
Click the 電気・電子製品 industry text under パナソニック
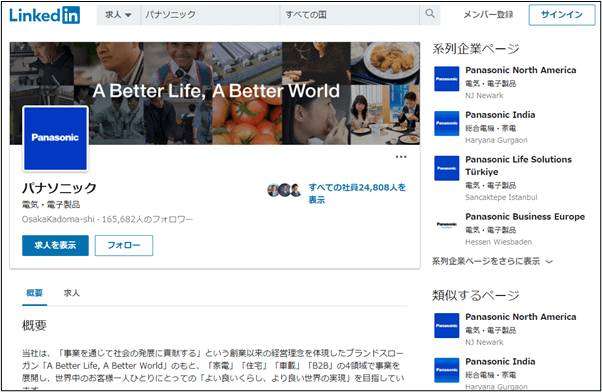click(51, 205)
